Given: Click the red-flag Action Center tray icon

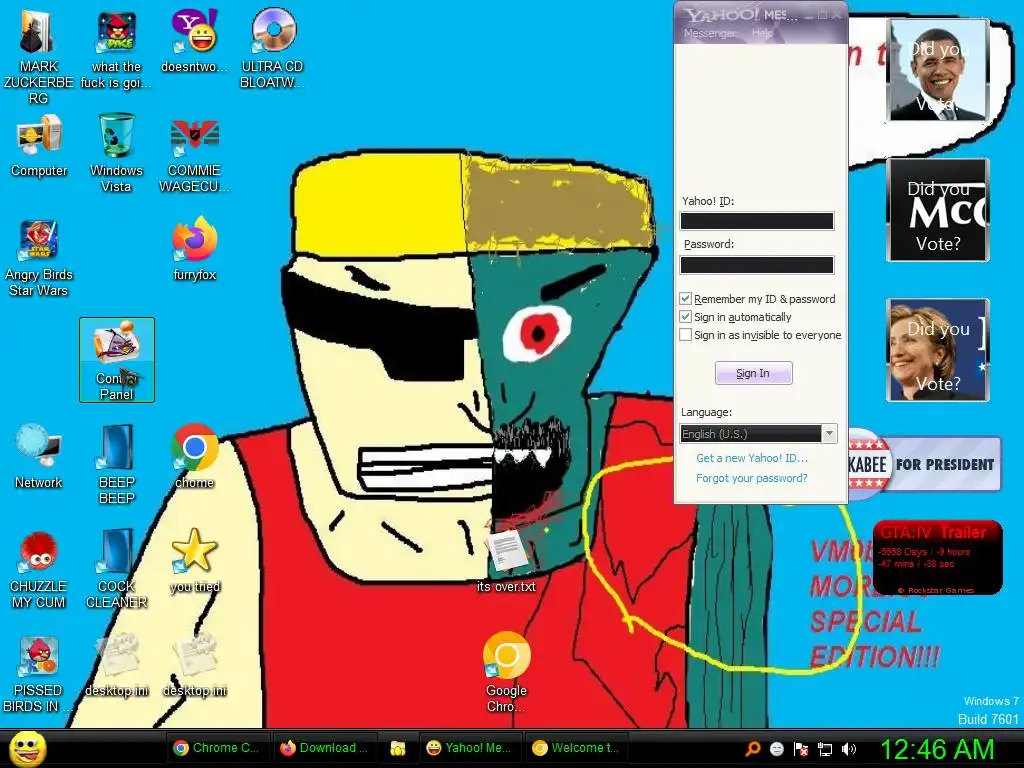Looking at the screenshot, I should (801, 749).
